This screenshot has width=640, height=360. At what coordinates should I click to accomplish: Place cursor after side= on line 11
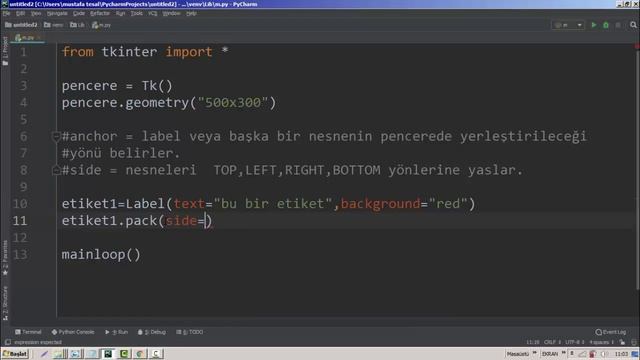click(205, 220)
